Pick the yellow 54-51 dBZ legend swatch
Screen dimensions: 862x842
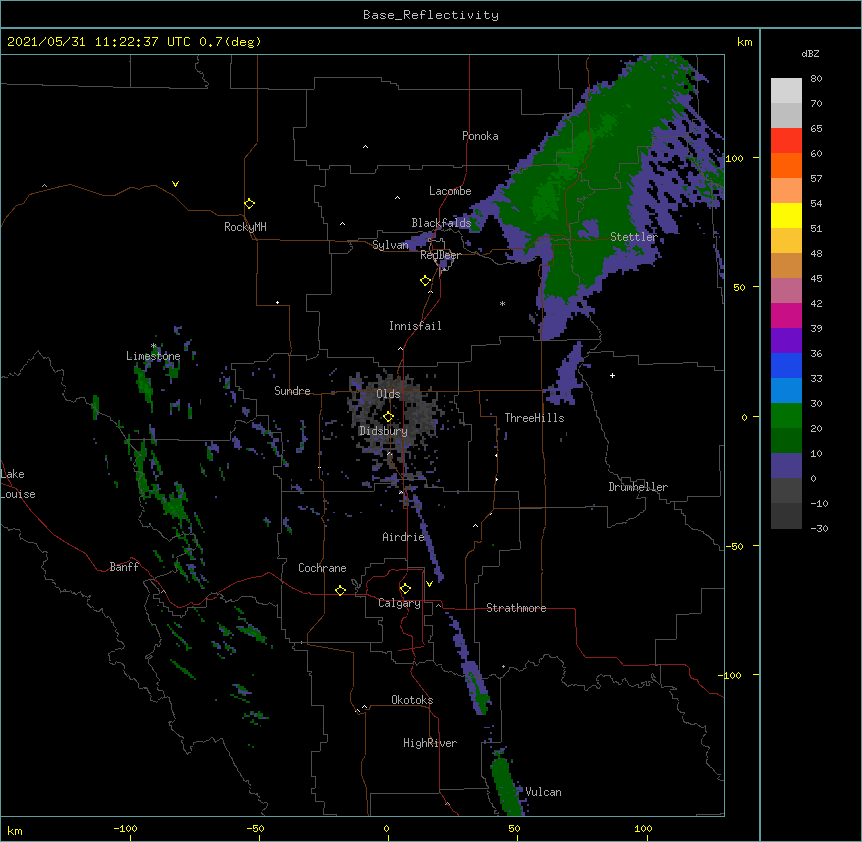(786, 215)
